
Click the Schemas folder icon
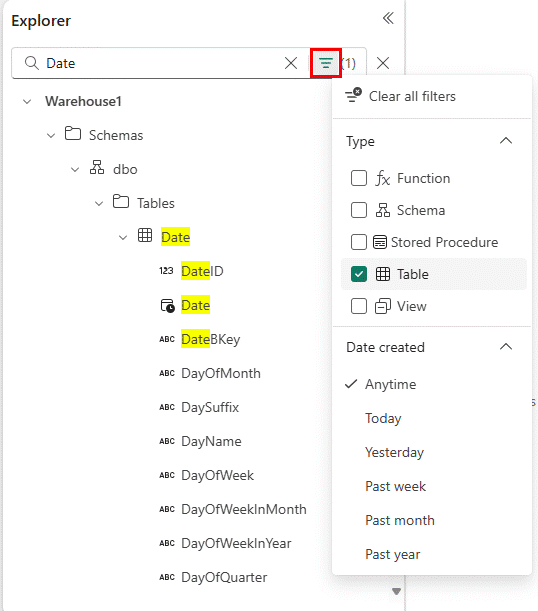pos(73,133)
